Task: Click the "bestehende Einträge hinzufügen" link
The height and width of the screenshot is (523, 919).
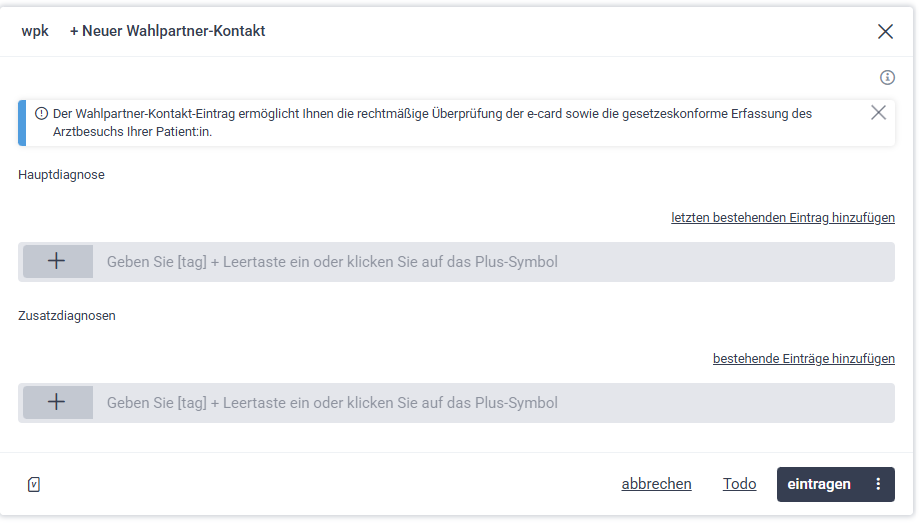Action: pyautogui.click(x=804, y=358)
